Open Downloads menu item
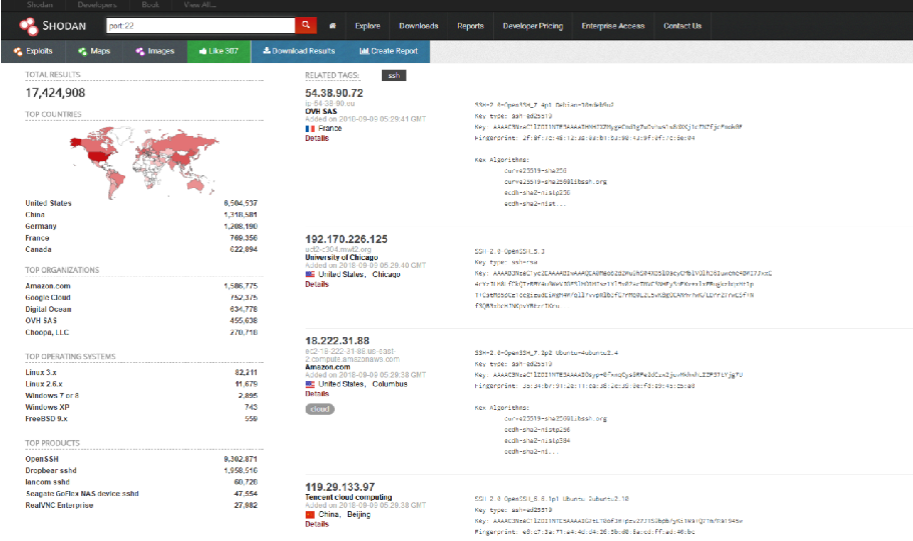Viewport: 913px width, 541px height. [x=419, y=26]
